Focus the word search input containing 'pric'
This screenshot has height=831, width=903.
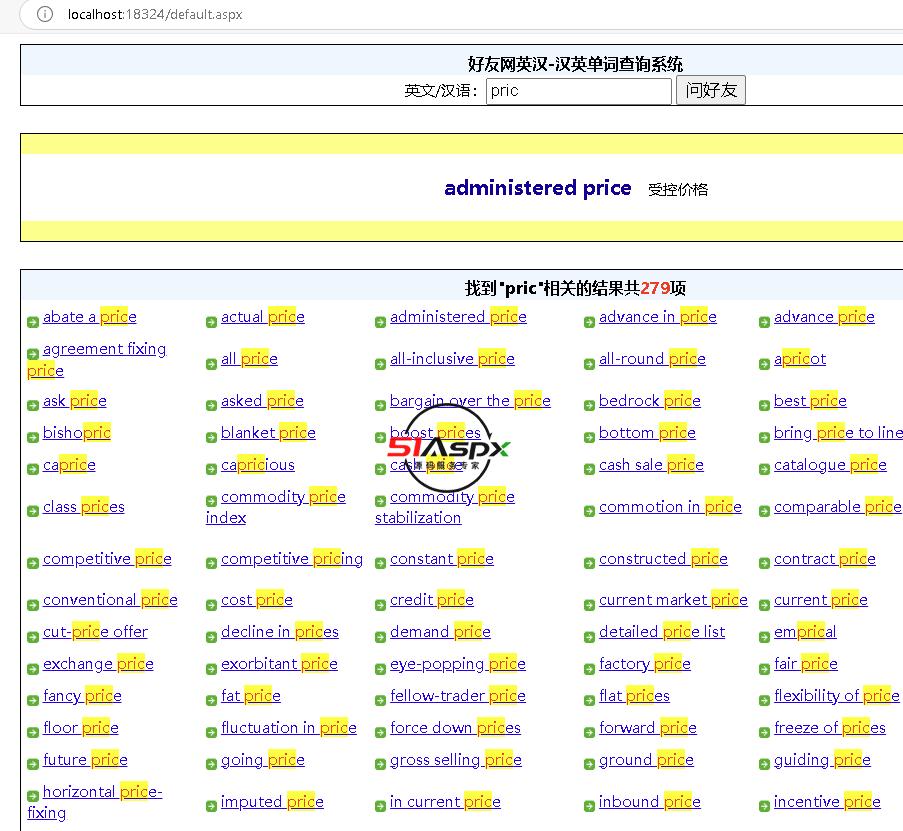pos(578,91)
